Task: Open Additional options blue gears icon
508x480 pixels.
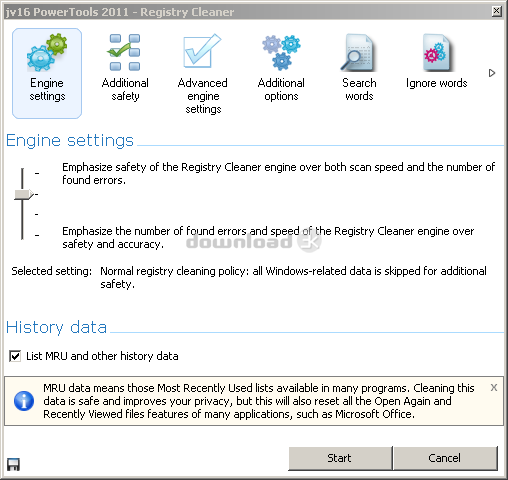Action: (x=281, y=53)
